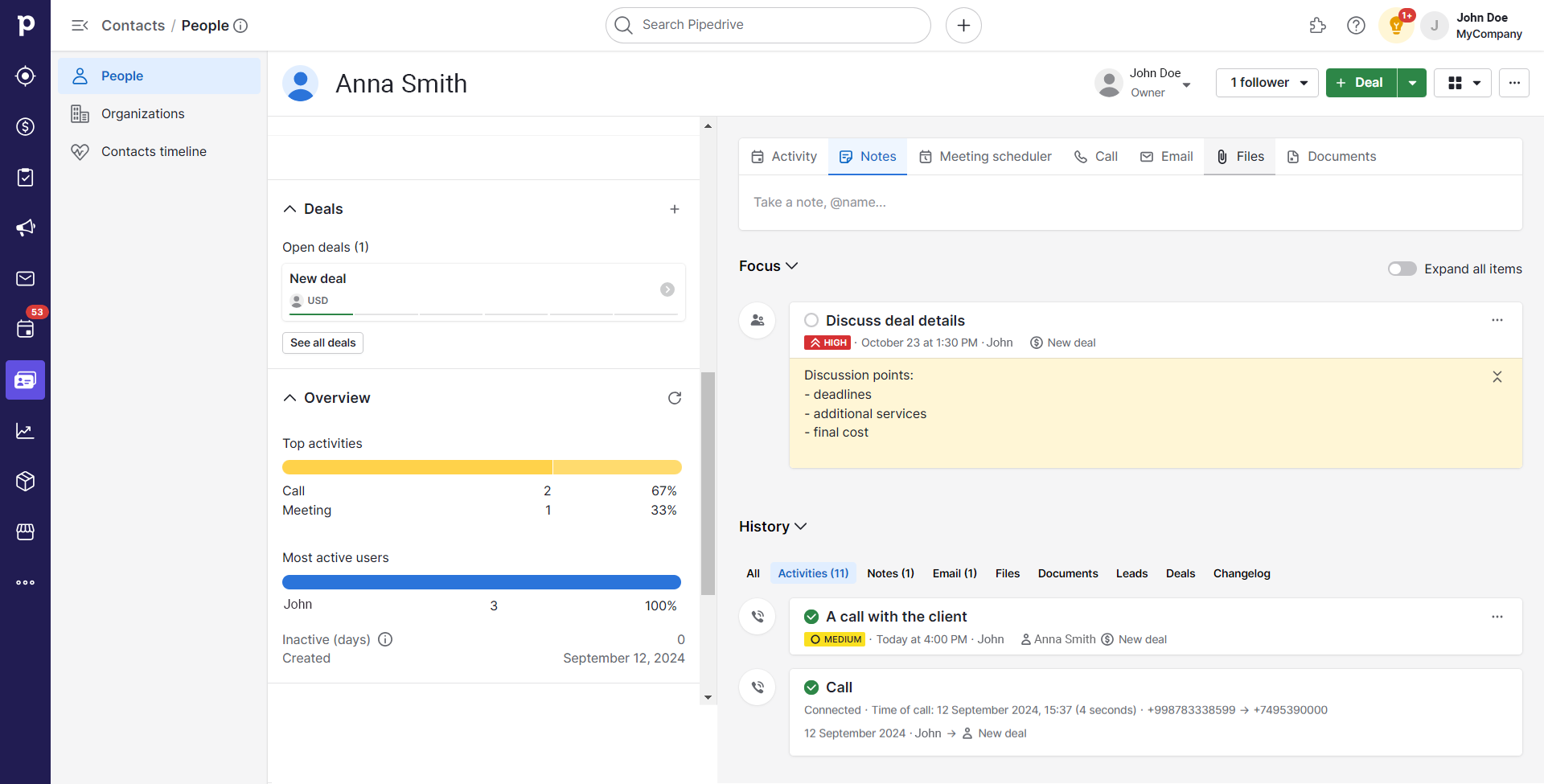
Task: Collapse the Focus section
Action: (768, 266)
